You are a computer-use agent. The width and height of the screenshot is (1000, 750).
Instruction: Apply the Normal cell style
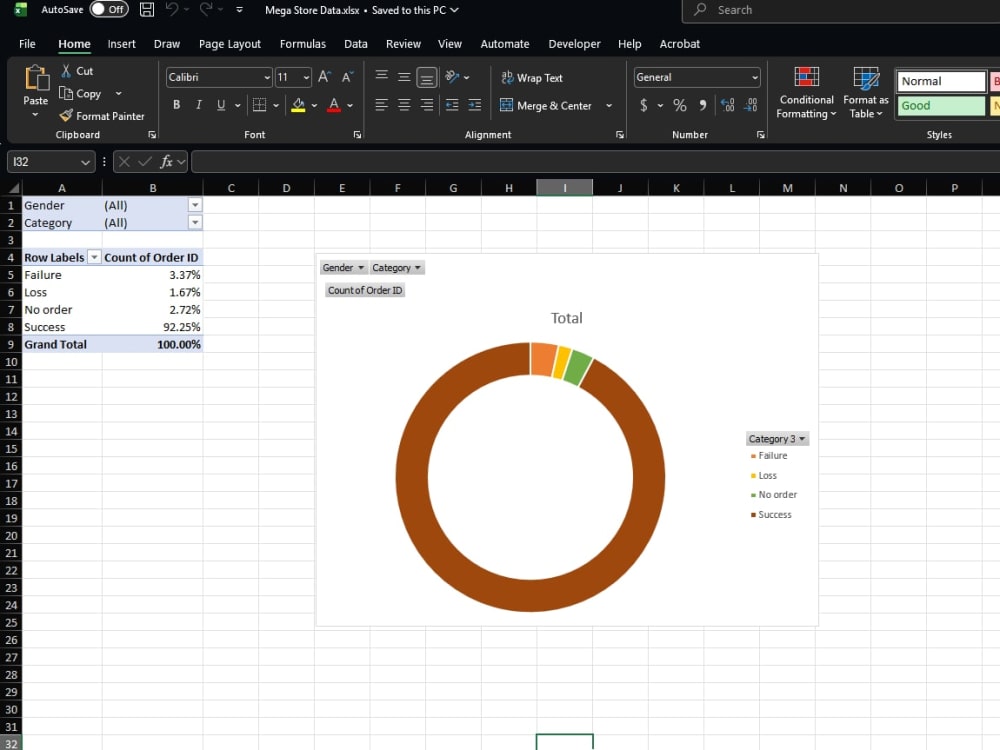coord(941,81)
